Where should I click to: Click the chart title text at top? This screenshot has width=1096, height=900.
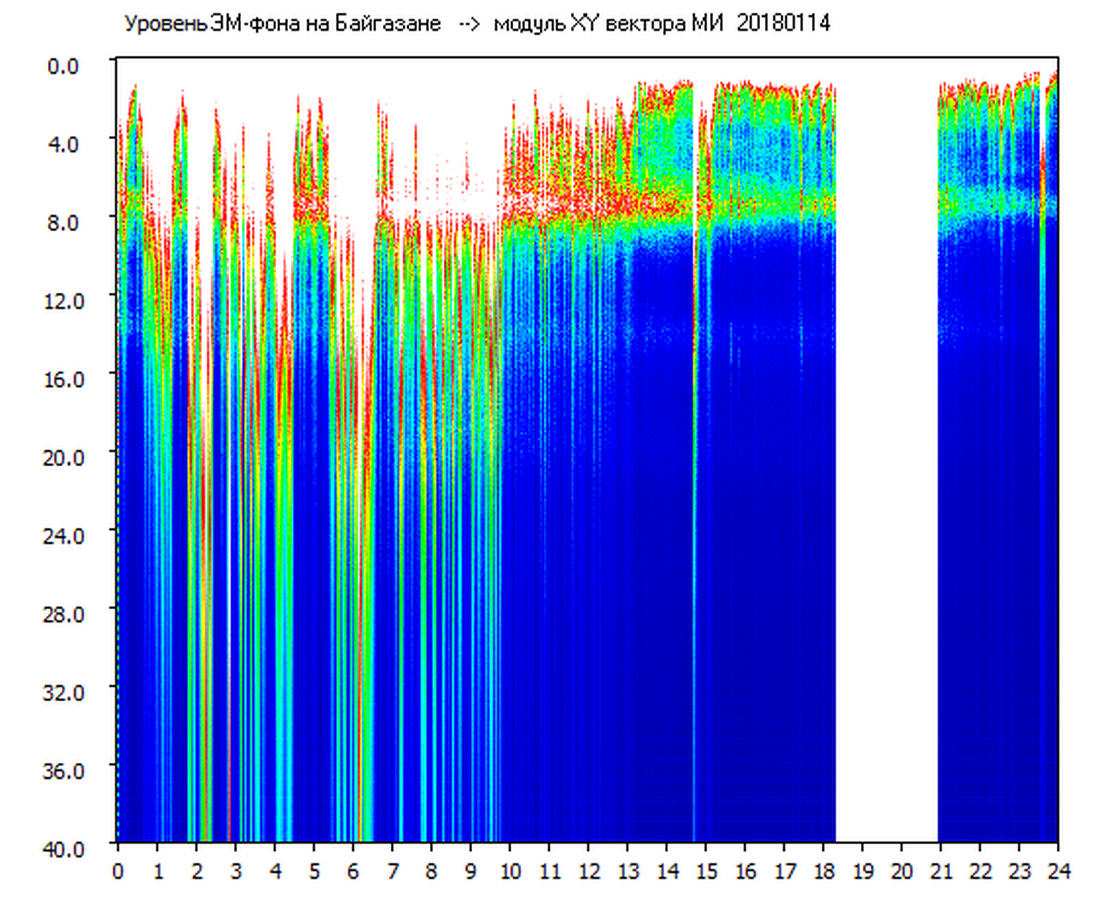476,24
